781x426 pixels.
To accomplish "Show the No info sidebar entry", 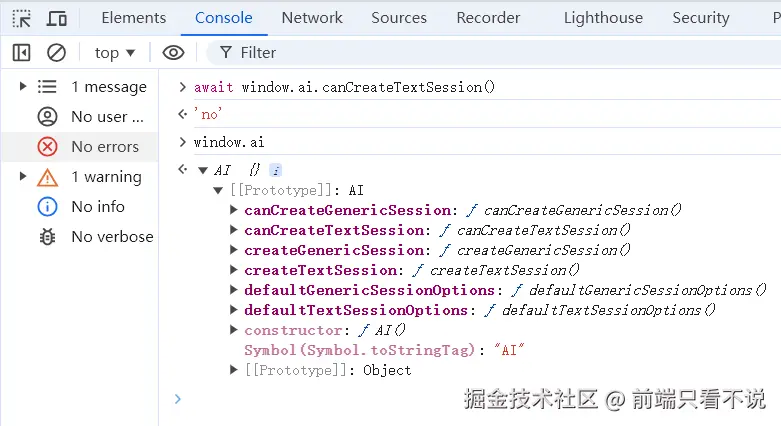I will pos(97,207).
